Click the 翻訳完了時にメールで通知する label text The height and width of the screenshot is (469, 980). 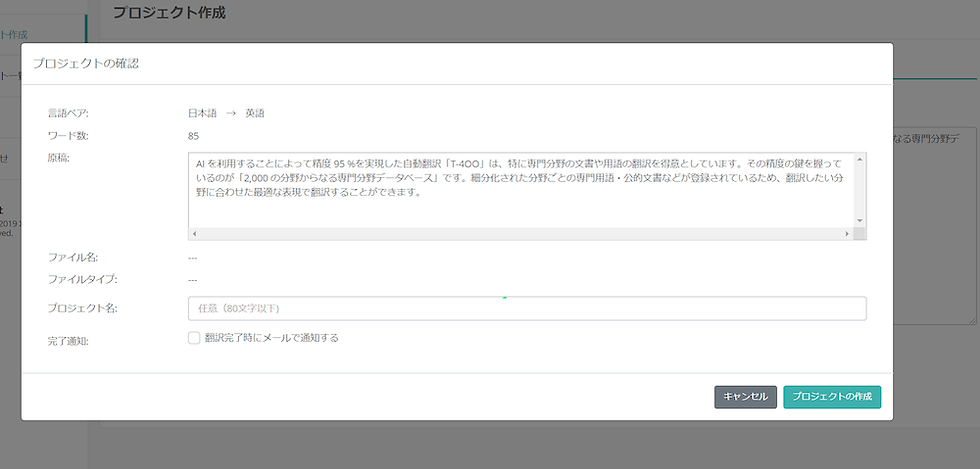click(x=272, y=338)
